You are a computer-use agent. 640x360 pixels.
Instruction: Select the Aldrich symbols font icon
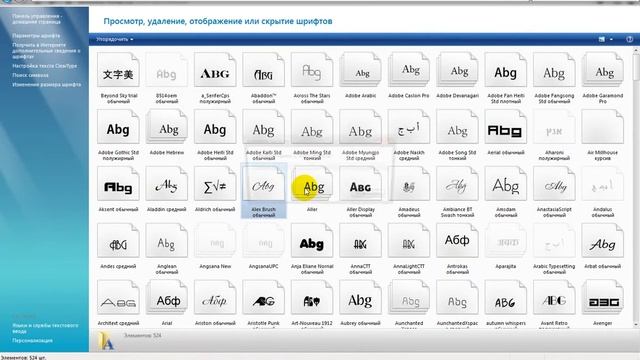215,184
